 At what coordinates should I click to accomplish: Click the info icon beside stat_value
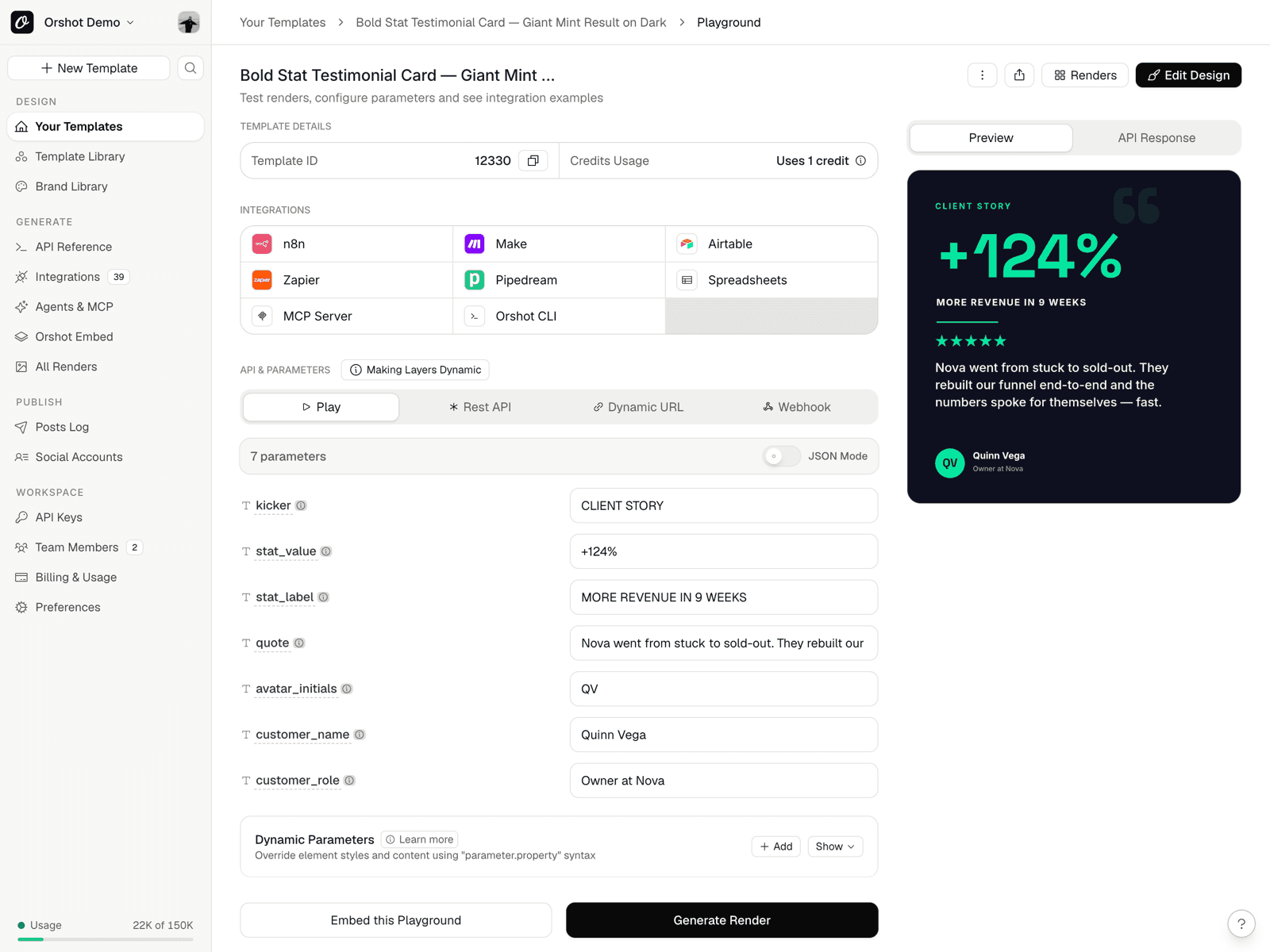click(326, 551)
